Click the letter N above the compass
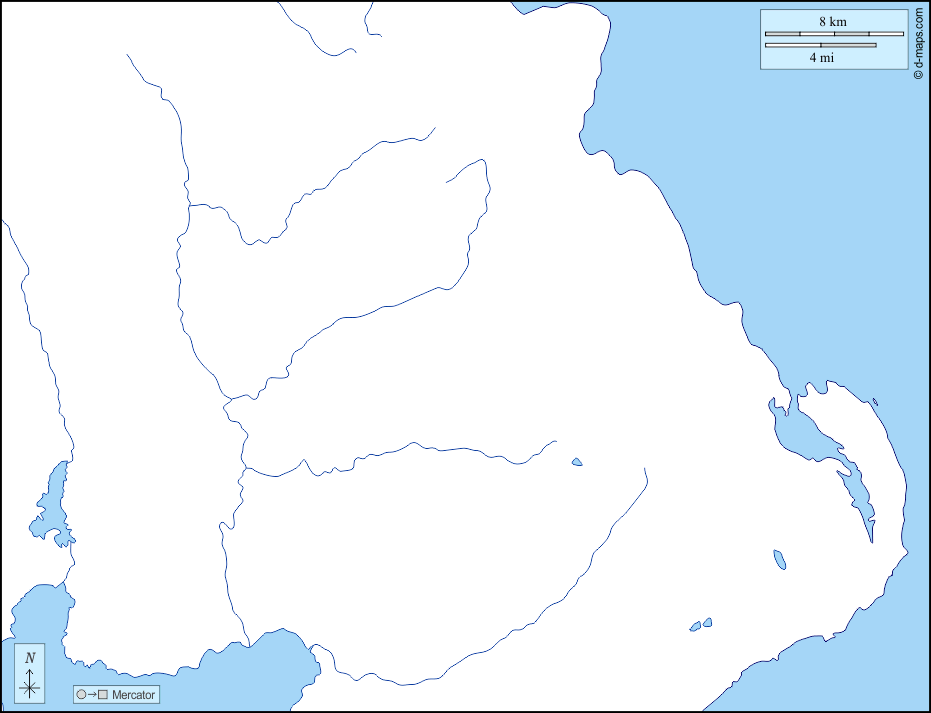931x713 pixels. pyautogui.click(x=30, y=658)
